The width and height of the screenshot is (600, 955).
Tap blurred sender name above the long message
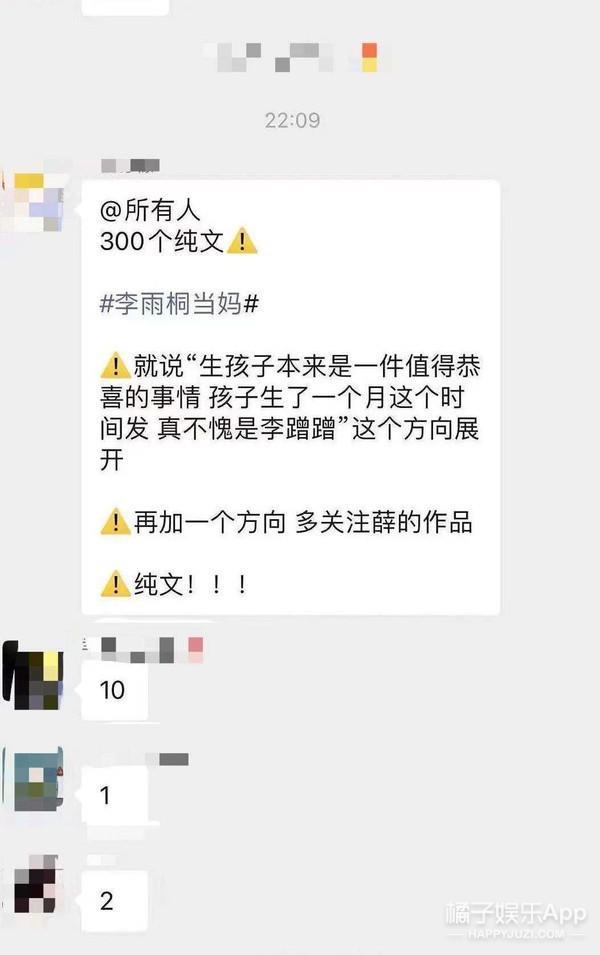click(130, 165)
